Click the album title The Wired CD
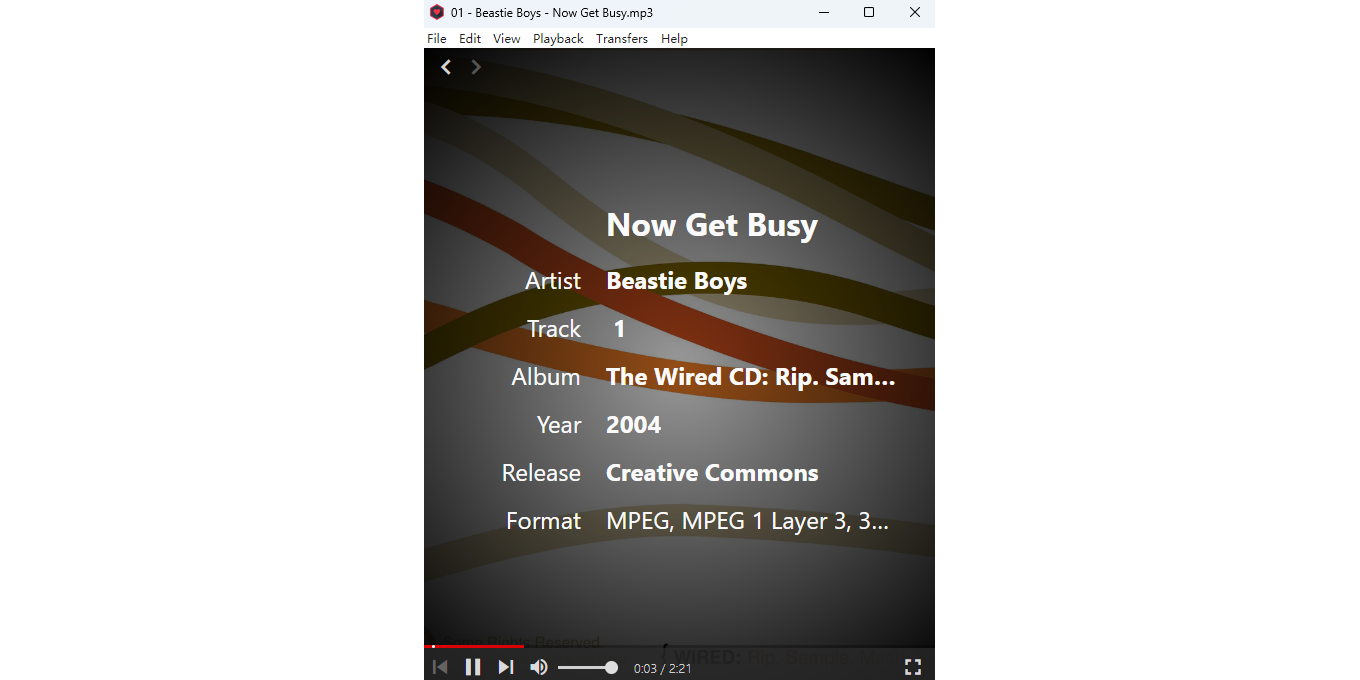The image size is (1360, 680). pos(750,377)
